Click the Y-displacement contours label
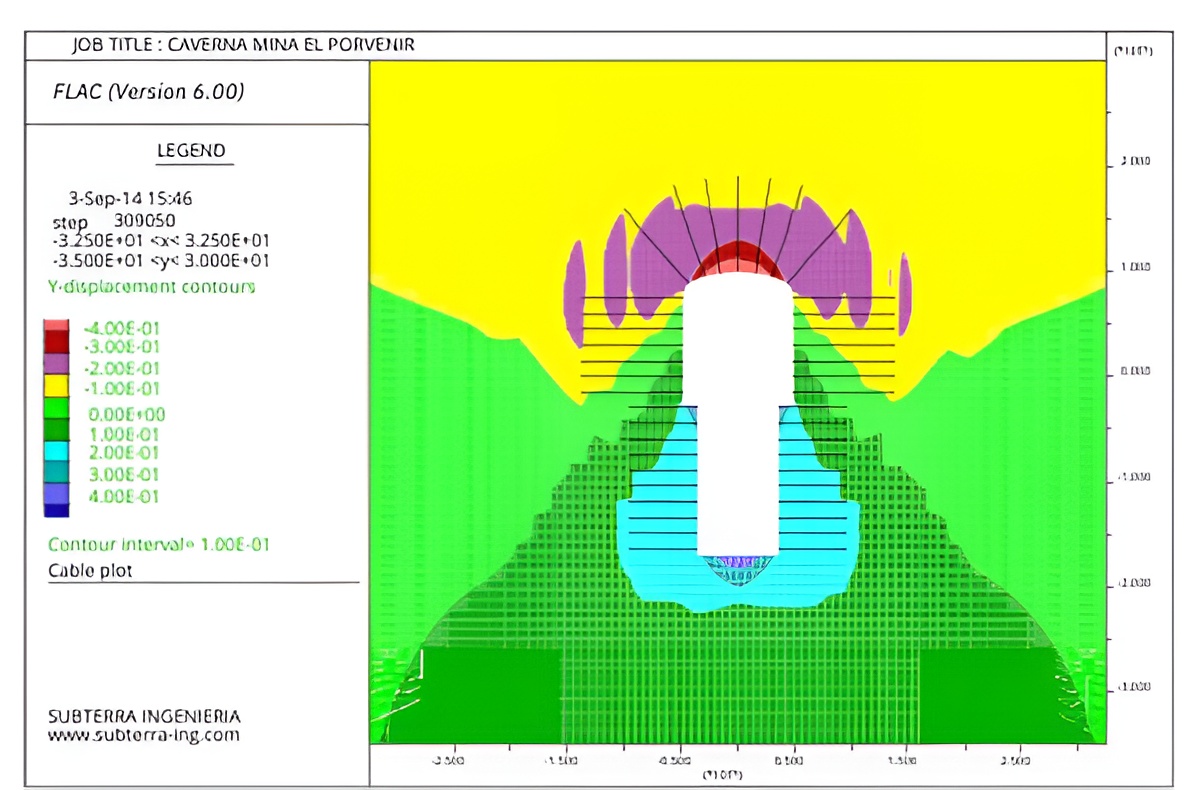 pyautogui.click(x=151, y=287)
